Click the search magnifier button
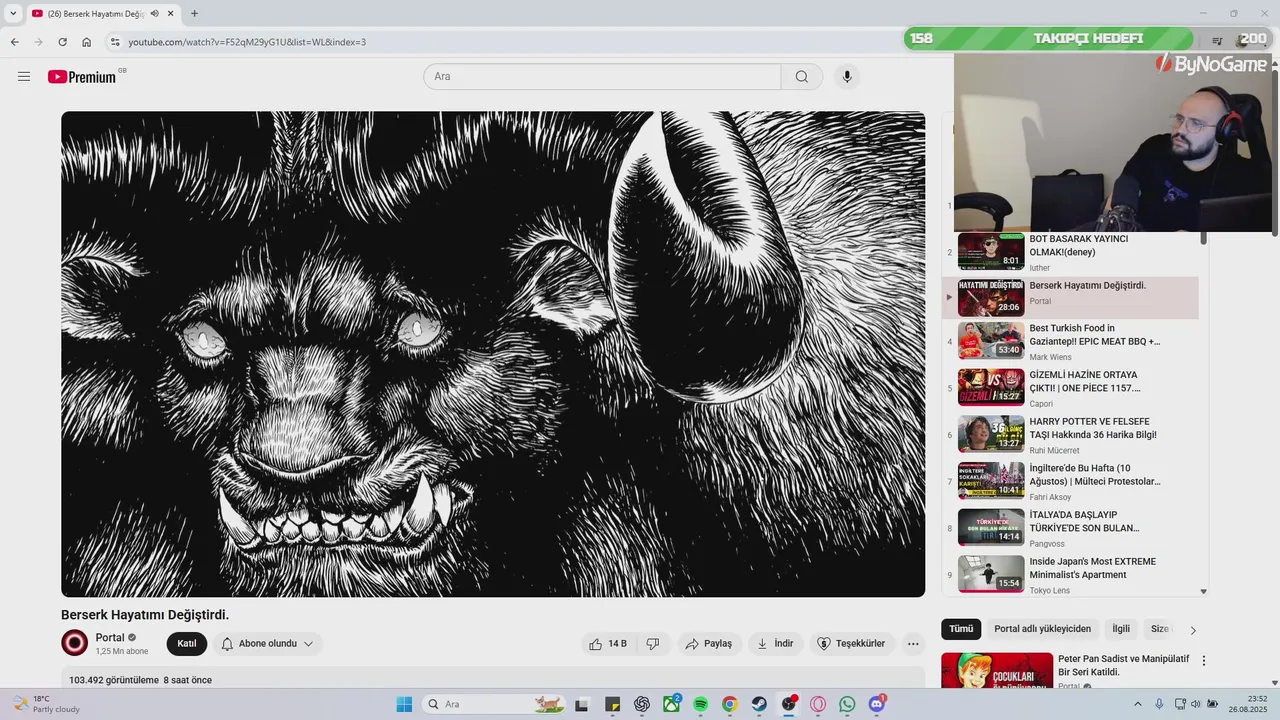The width and height of the screenshot is (1280, 720). pos(802,77)
